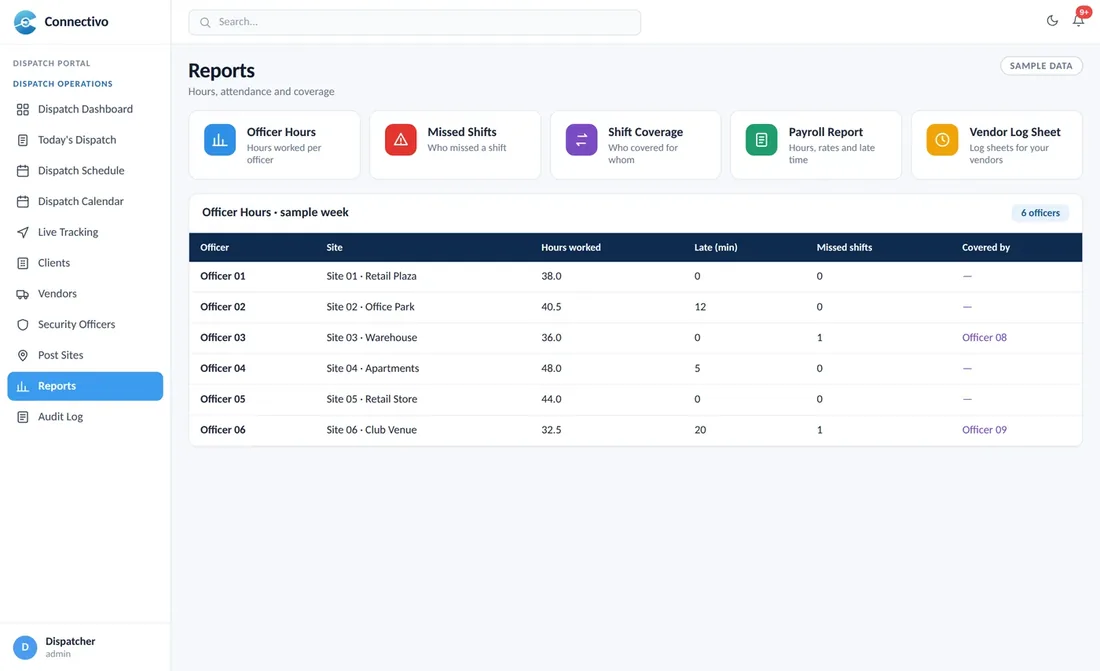Click the Today's Dispatch document icon

coord(22,140)
